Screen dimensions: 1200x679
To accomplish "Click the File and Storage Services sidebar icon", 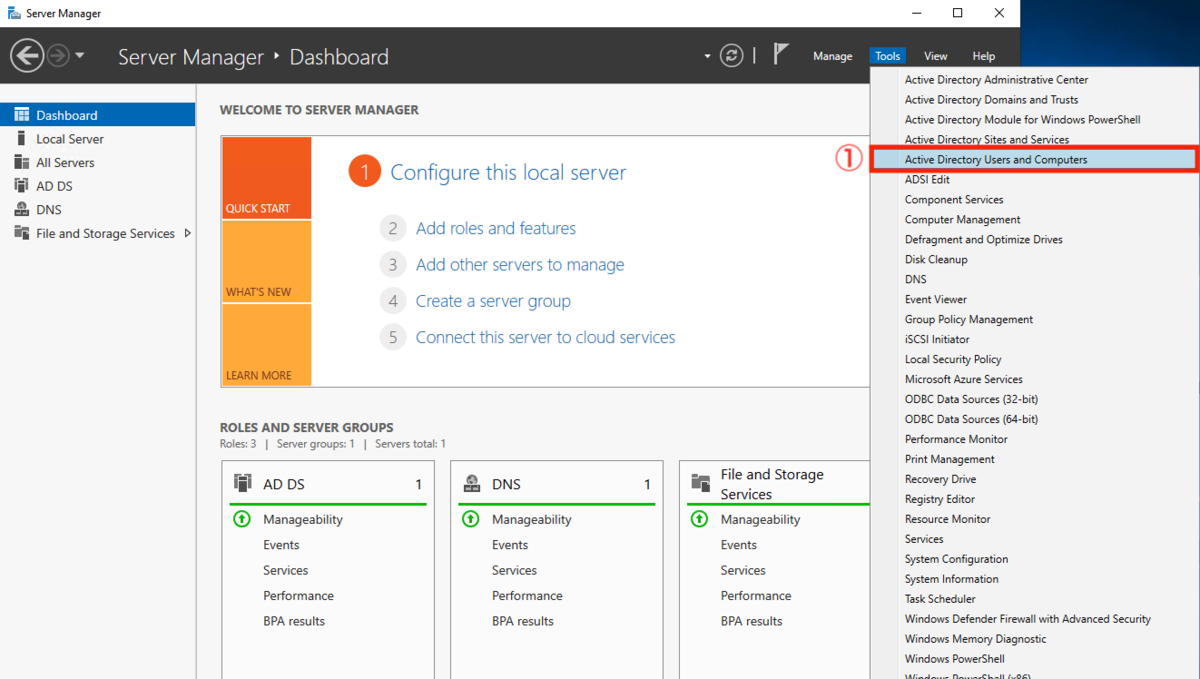I will 21,233.
